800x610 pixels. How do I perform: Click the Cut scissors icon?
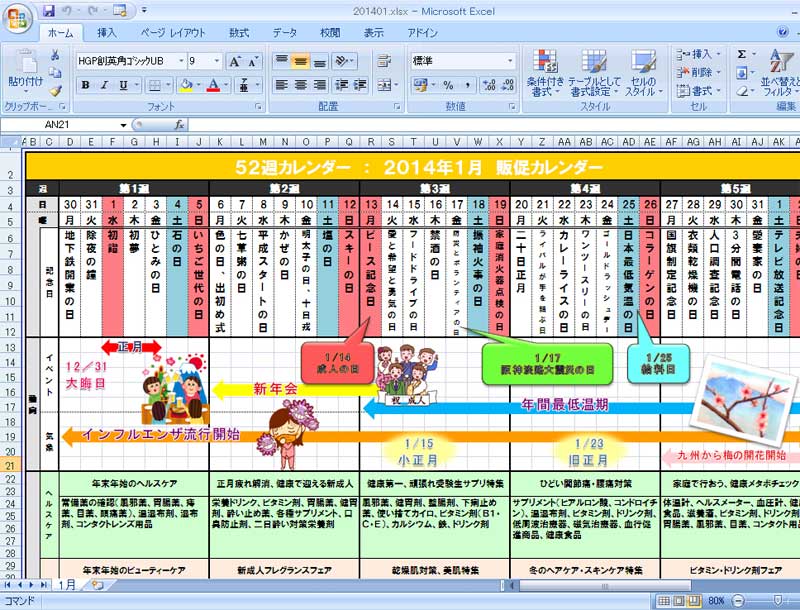coord(55,55)
